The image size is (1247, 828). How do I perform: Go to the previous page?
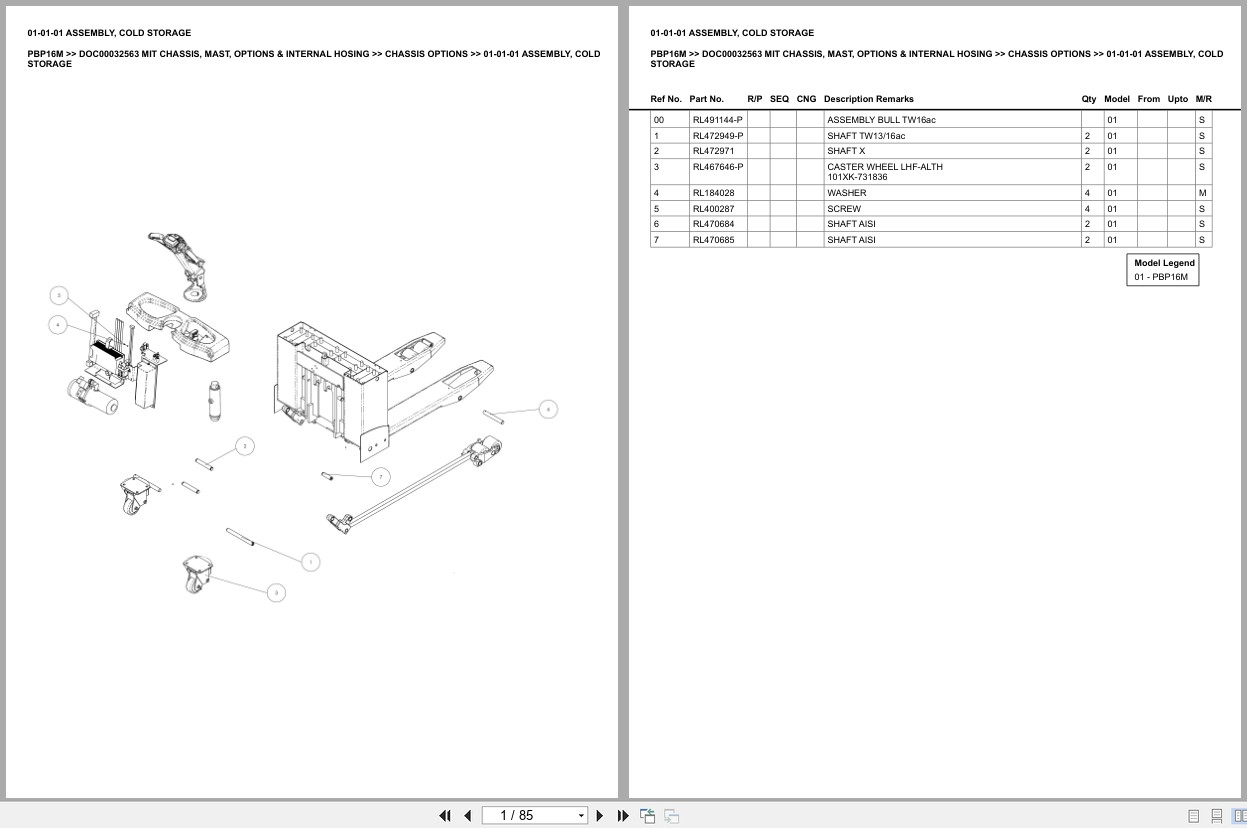point(467,816)
